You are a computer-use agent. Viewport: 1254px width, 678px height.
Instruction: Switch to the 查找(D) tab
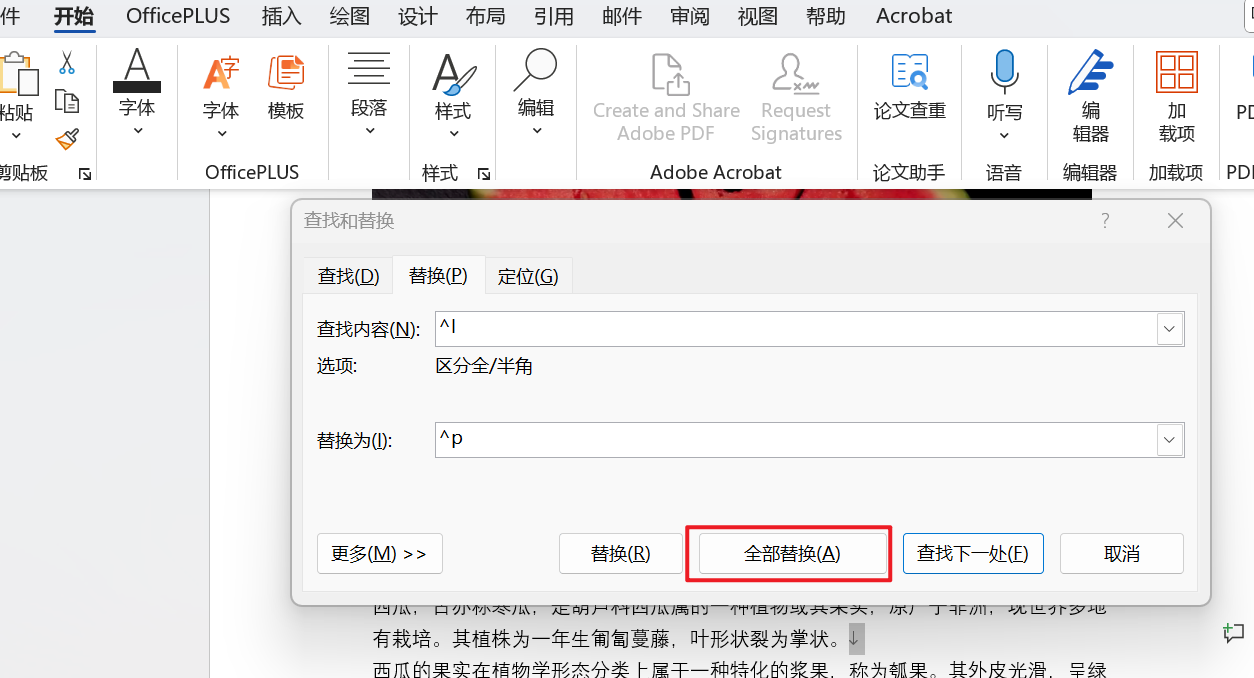click(x=348, y=276)
